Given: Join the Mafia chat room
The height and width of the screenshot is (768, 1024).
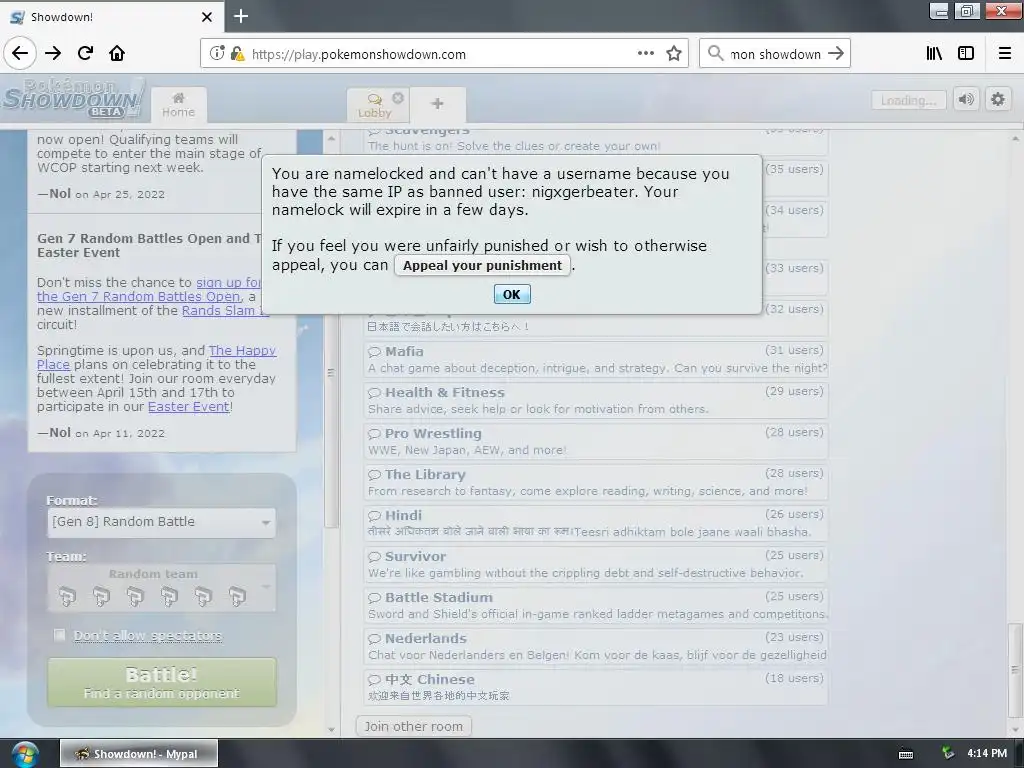Looking at the screenshot, I should [596, 359].
